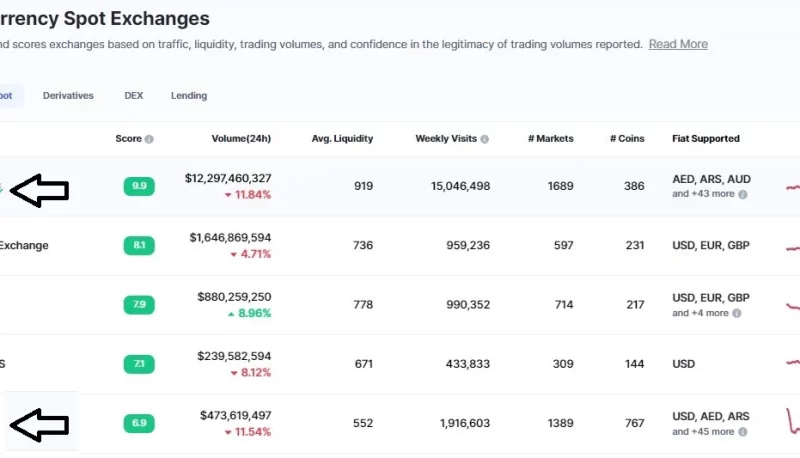
Task: Click the info icon beside Weekly Visits
Action: (485, 139)
